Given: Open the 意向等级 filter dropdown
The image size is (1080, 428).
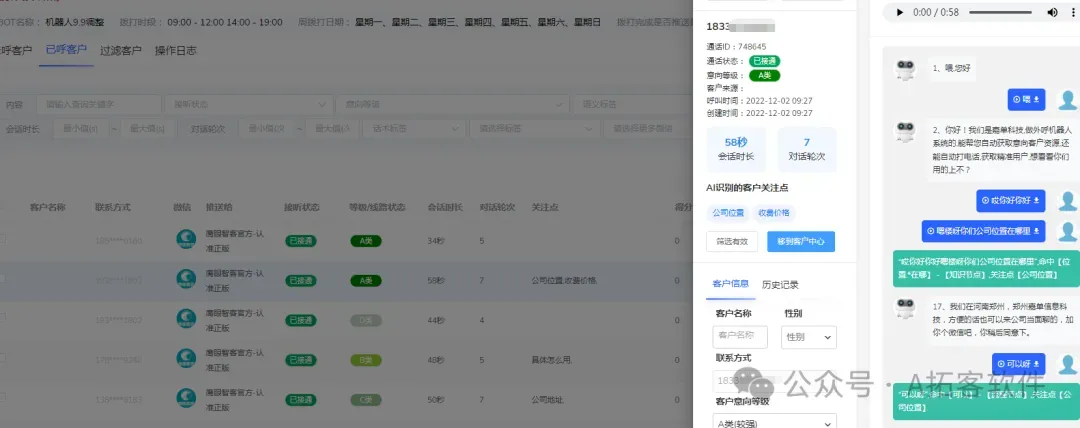Looking at the screenshot, I should click(x=451, y=104).
